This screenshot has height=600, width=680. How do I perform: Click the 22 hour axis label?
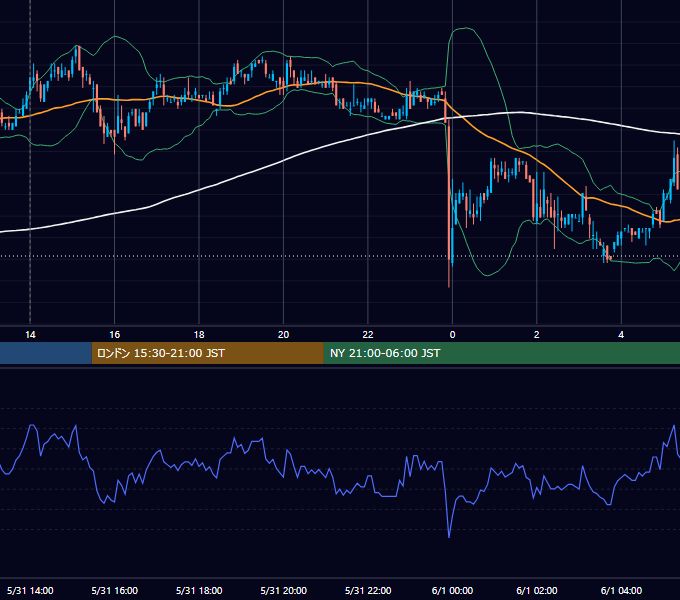(368, 335)
